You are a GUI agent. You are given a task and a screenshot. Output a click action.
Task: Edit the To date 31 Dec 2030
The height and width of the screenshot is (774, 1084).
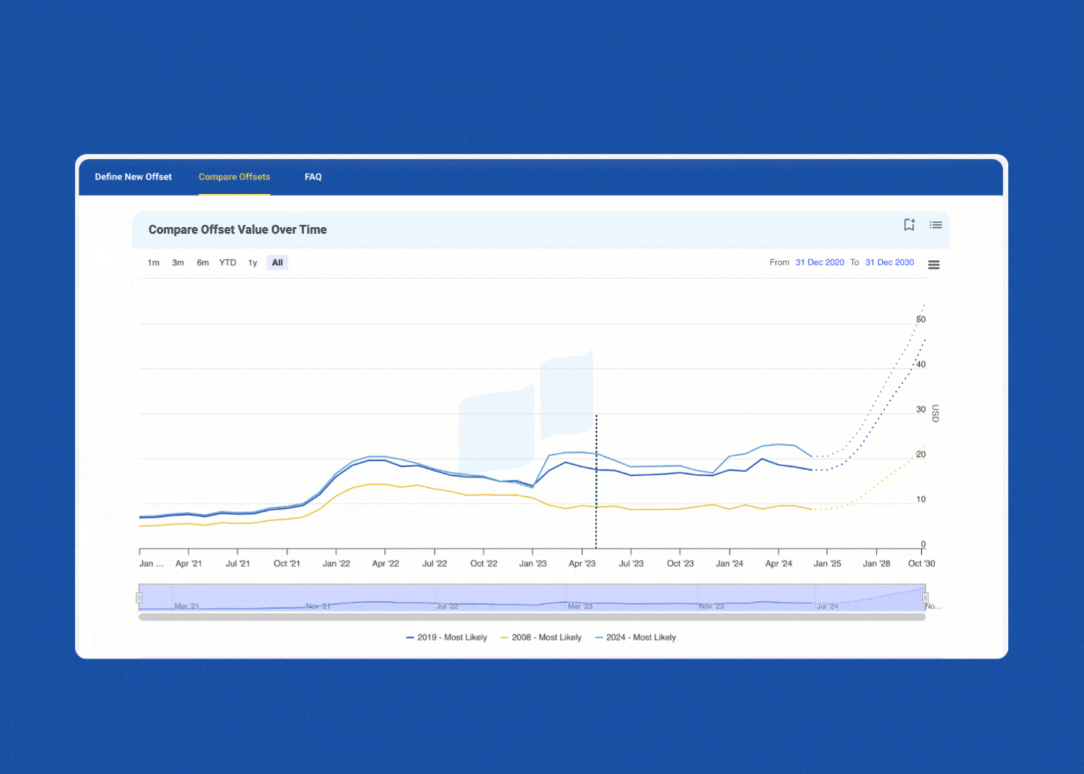(889, 263)
